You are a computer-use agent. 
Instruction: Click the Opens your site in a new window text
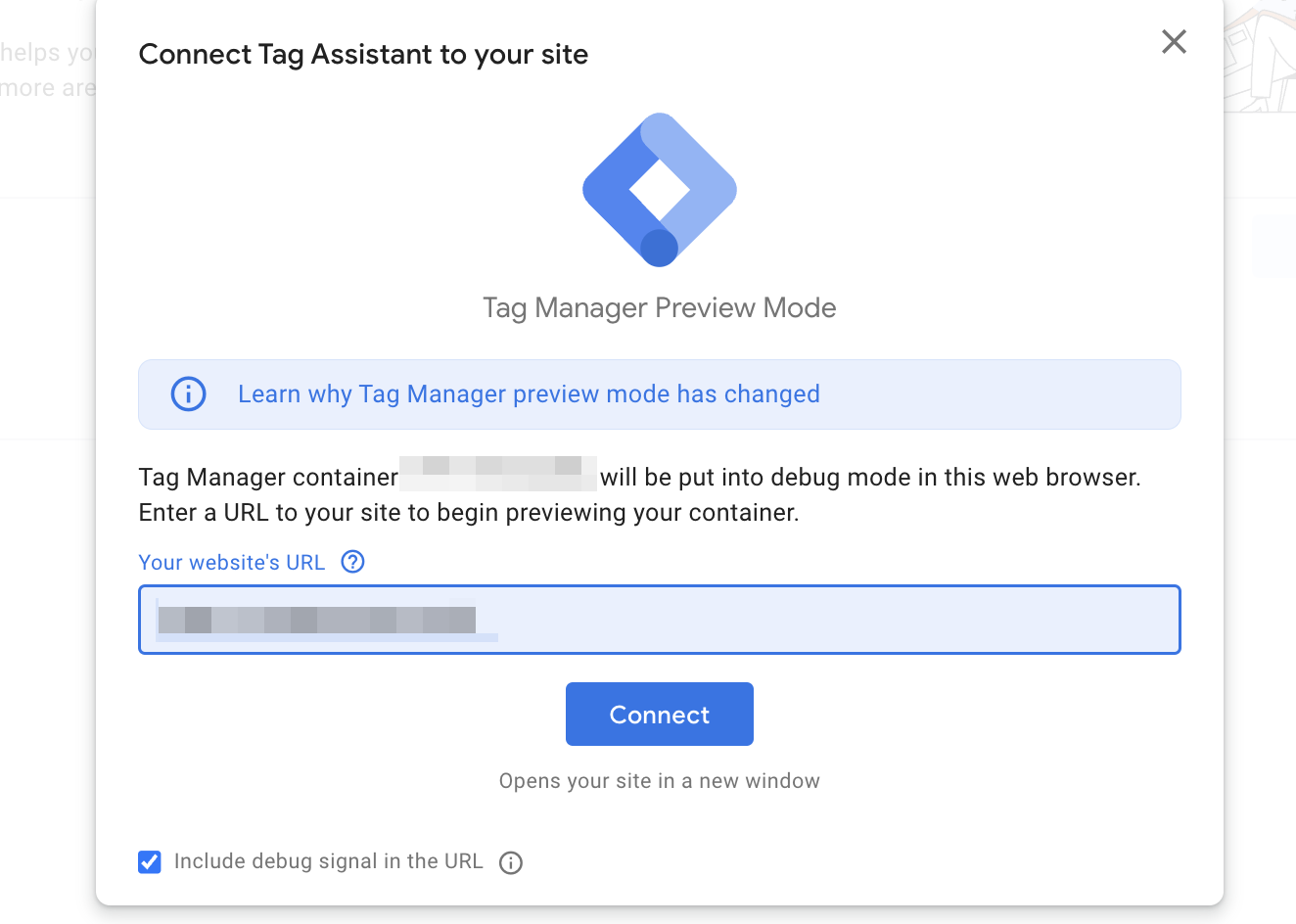click(x=660, y=781)
